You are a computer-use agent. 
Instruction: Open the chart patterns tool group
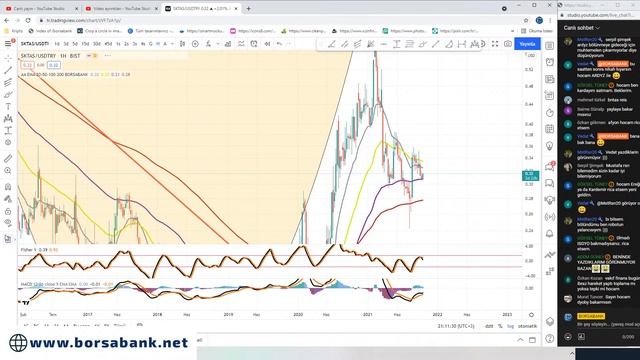pyautogui.click(x=8, y=119)
